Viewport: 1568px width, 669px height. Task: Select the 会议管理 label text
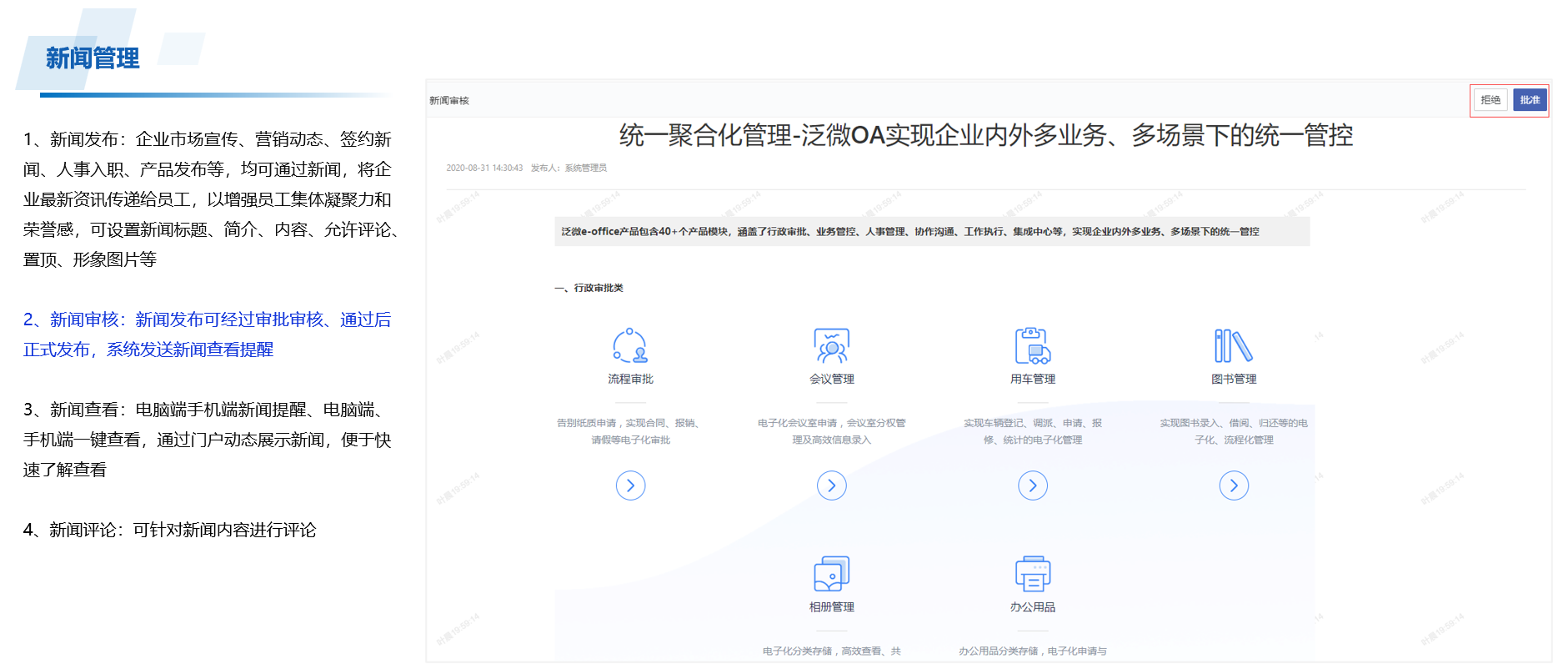click(832, 379)
